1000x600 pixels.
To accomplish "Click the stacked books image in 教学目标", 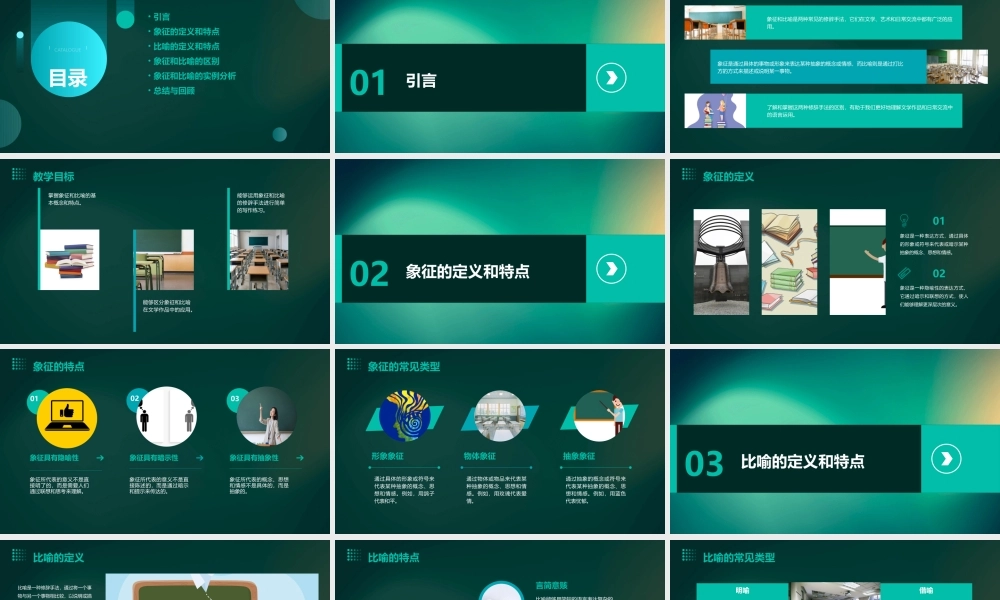I will point(70,260).
